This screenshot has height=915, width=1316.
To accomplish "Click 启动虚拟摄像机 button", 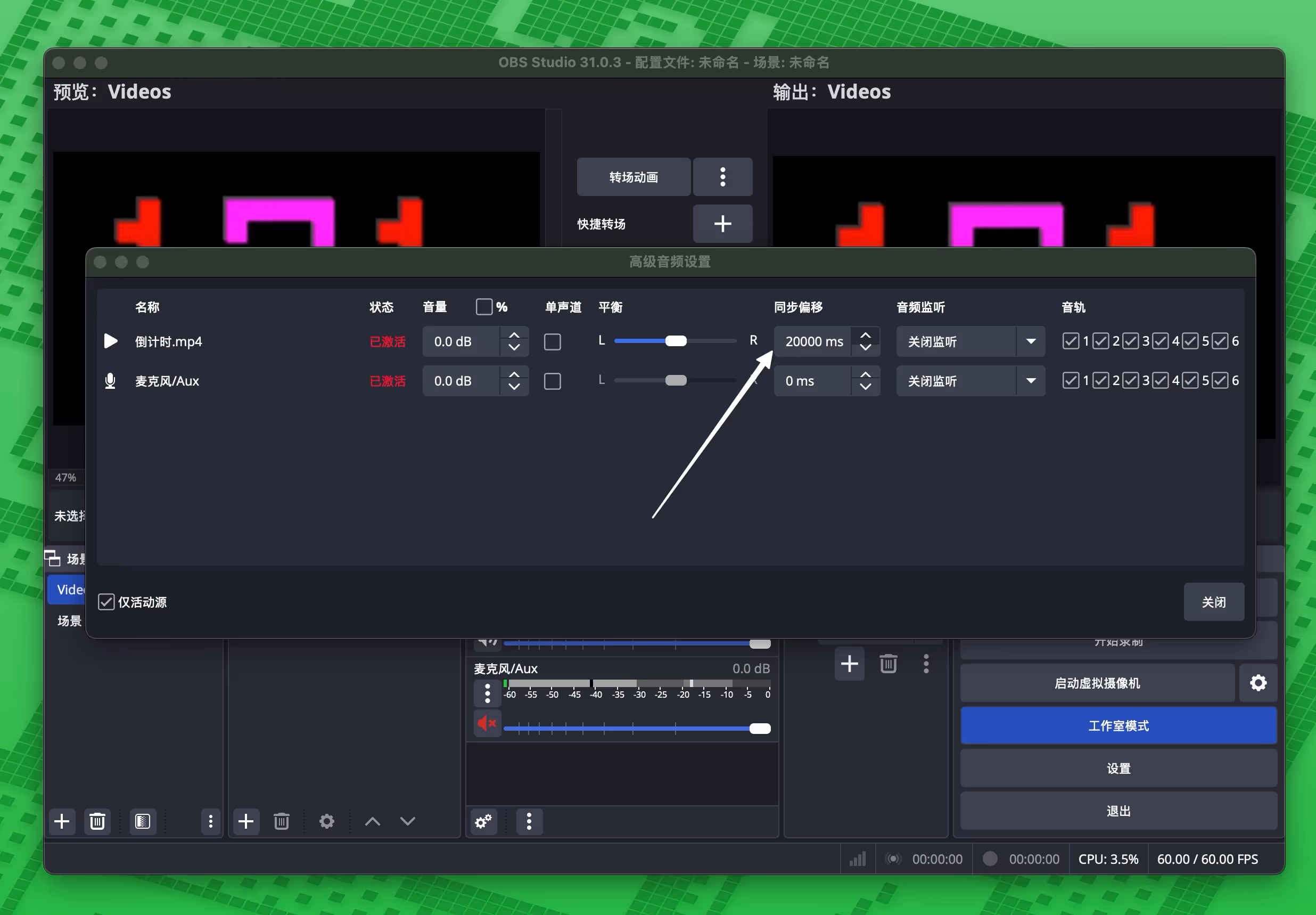I will click(x=1097, y=683).
